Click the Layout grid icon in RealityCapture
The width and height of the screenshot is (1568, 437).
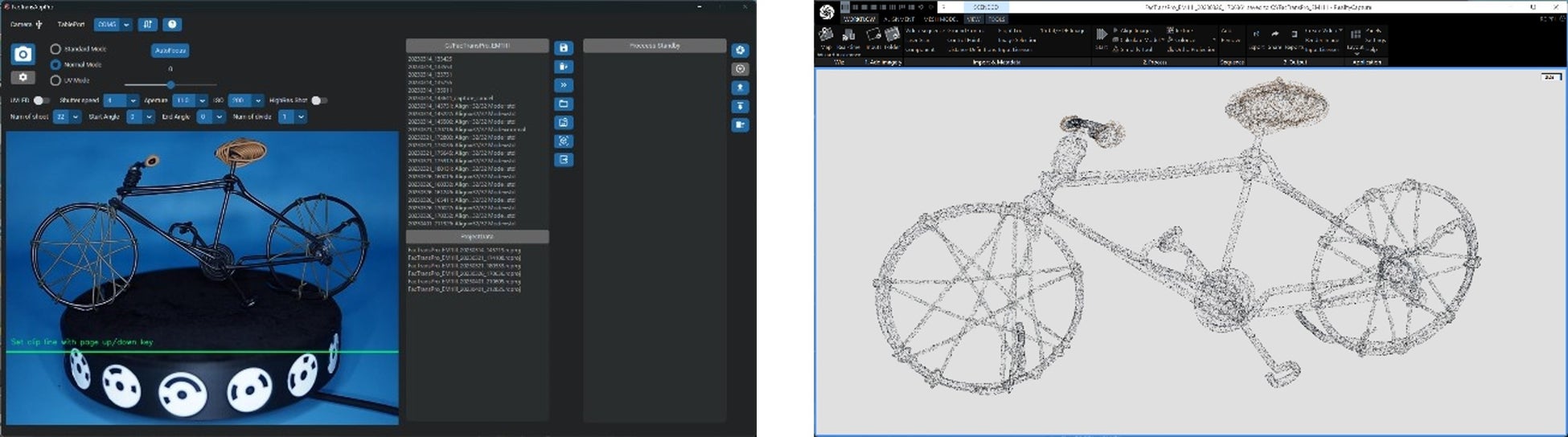[x=1356, y=35]
